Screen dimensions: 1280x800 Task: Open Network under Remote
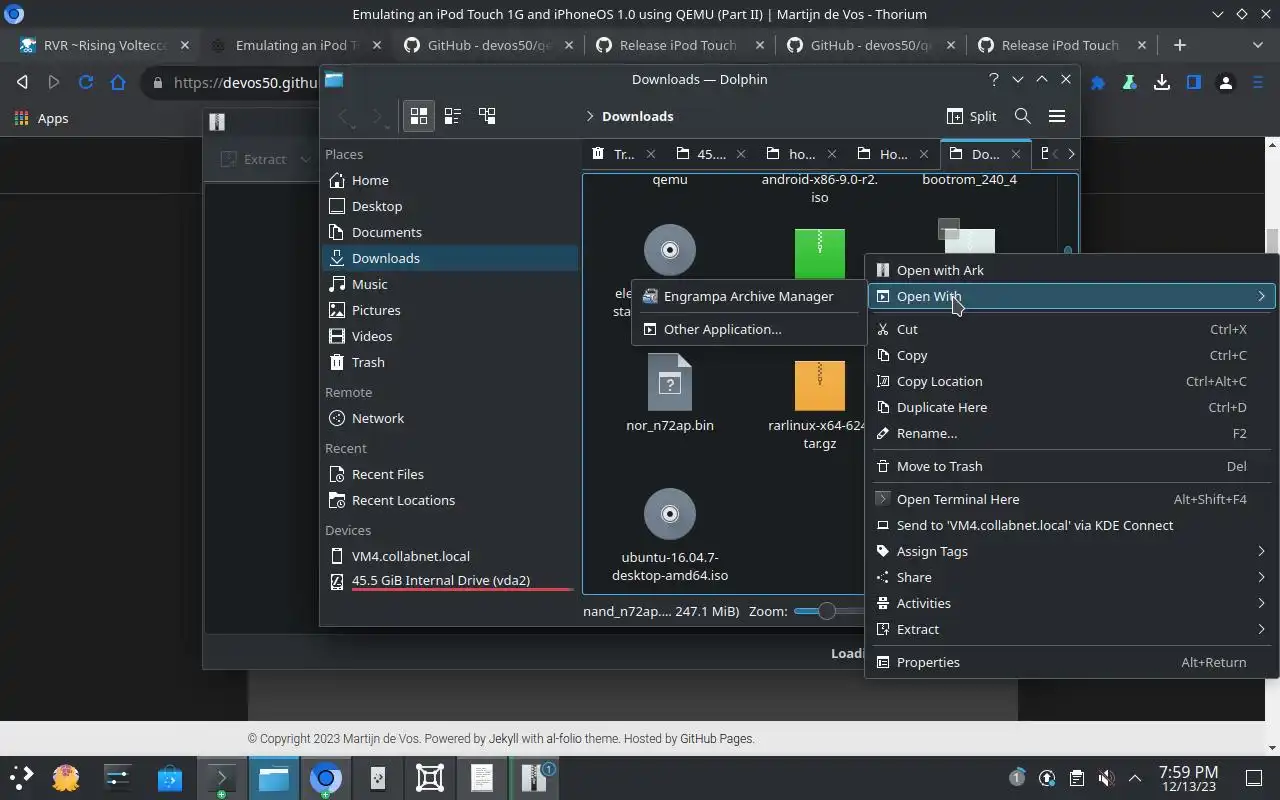pos(450,418)
